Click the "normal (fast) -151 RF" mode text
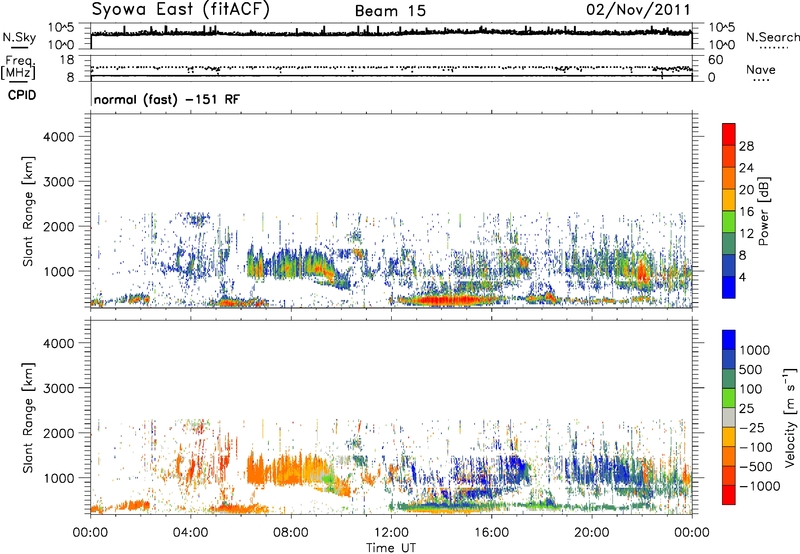The width and height of the screenshot is (800, 554). pos(166,99)
